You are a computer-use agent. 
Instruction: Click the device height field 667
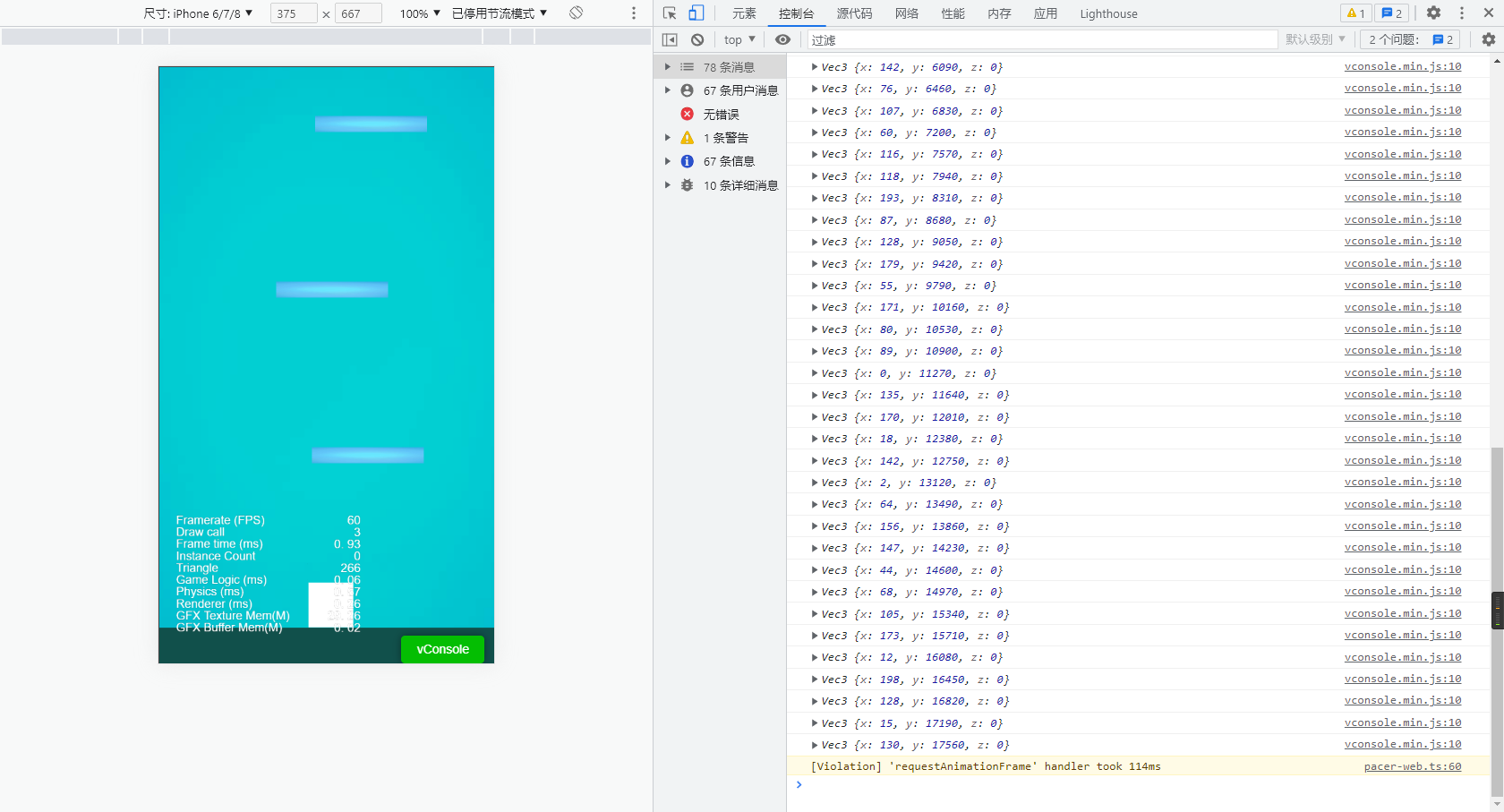click(x=358, y=13)
